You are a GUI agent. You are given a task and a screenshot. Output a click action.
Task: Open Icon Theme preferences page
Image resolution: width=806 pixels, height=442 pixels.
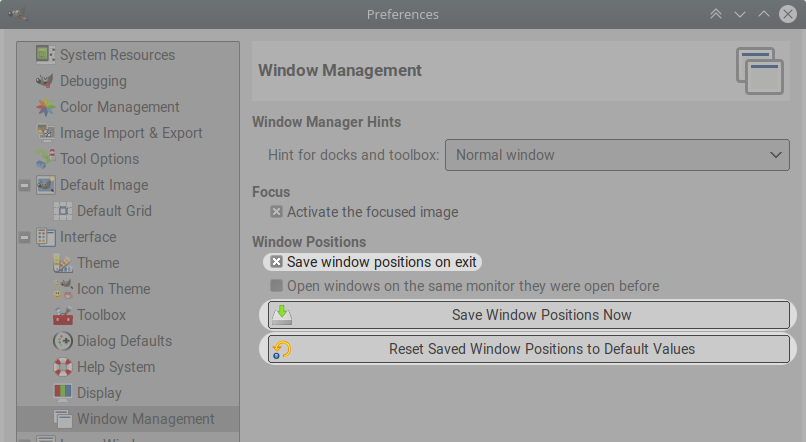point(113,289)
